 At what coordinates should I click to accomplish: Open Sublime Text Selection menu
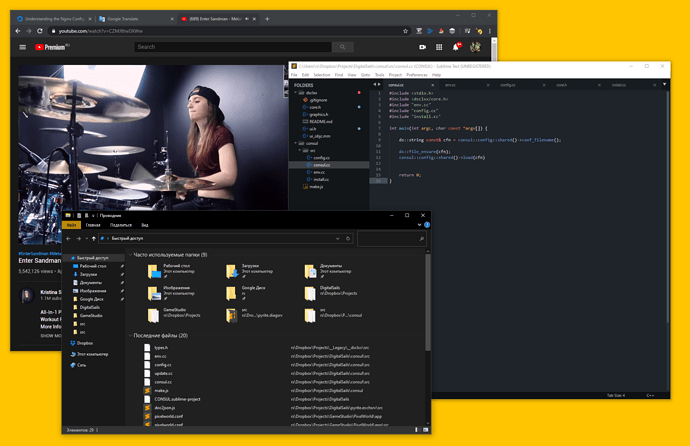(x=322, y=75)
